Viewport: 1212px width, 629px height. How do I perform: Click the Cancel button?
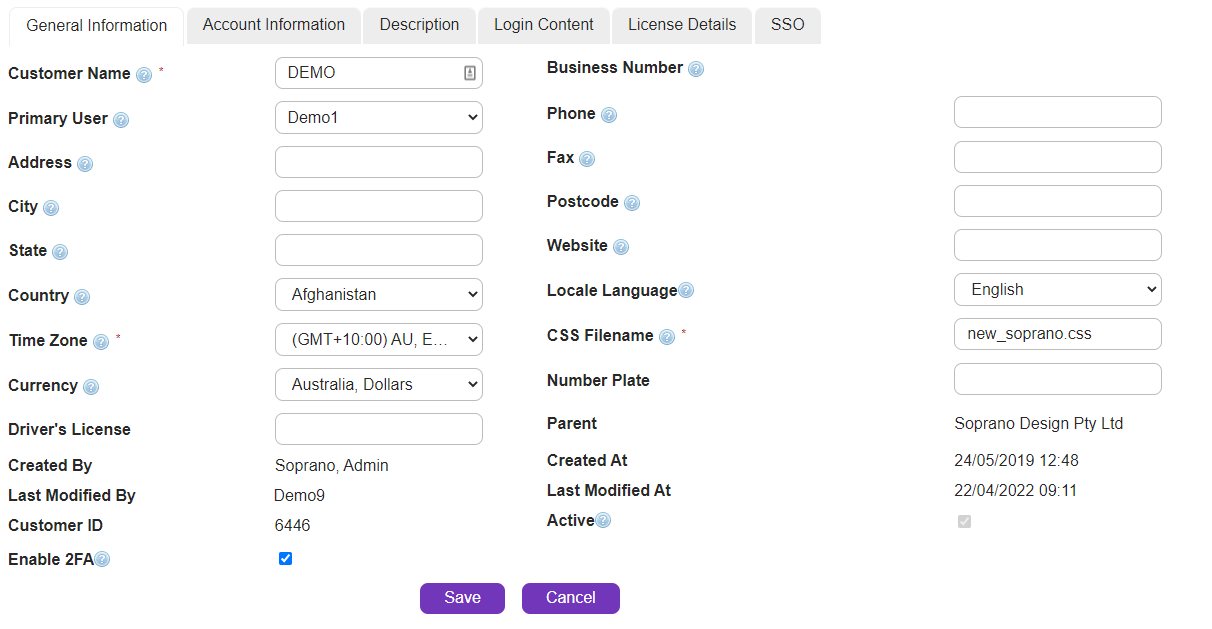point(570,598)
